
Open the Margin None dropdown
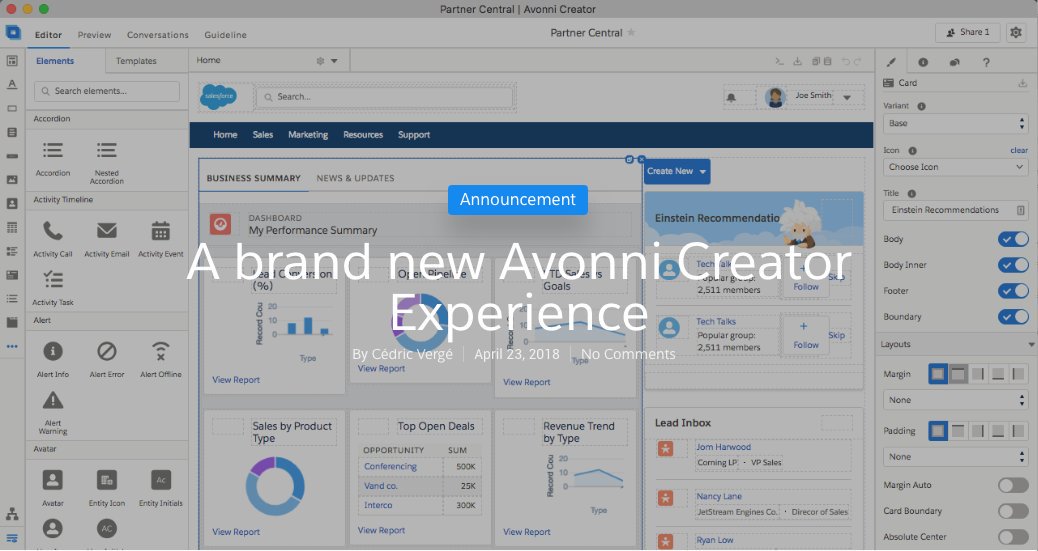(x=955, y=400)
